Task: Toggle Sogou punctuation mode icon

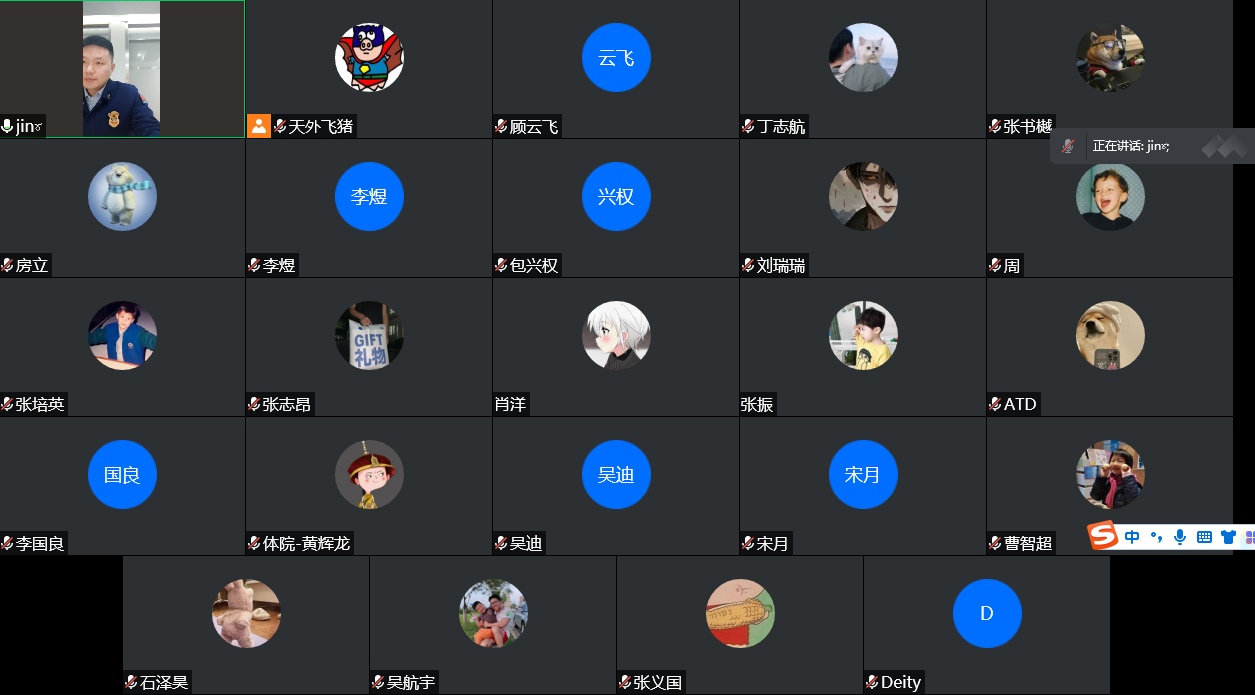Action: tap(1157, 537)
